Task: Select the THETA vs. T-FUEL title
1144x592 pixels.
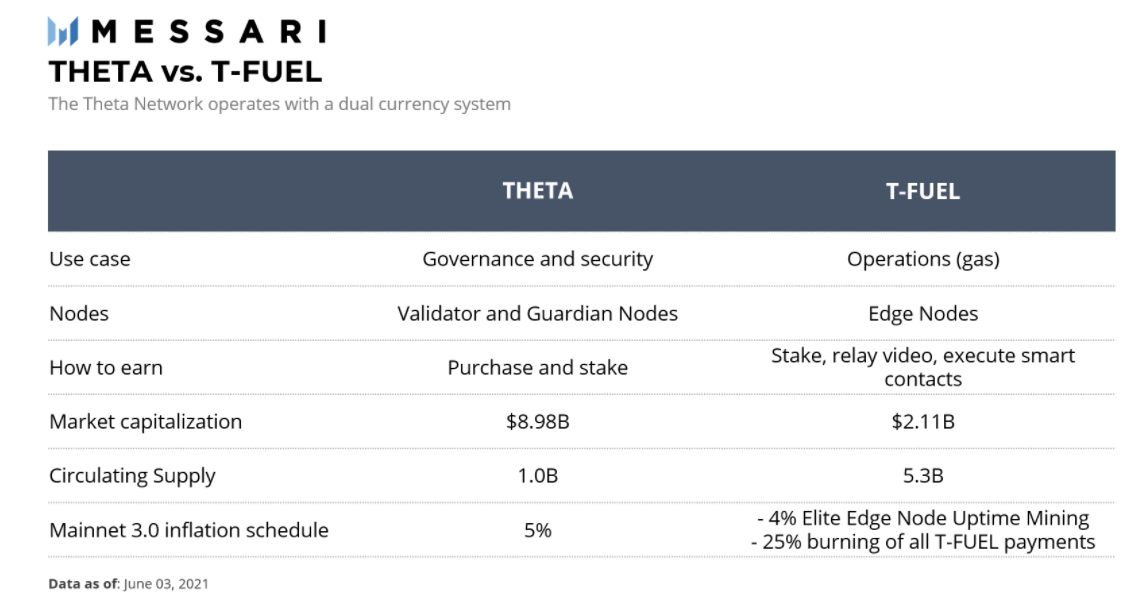Action: [x=185, y=72]
